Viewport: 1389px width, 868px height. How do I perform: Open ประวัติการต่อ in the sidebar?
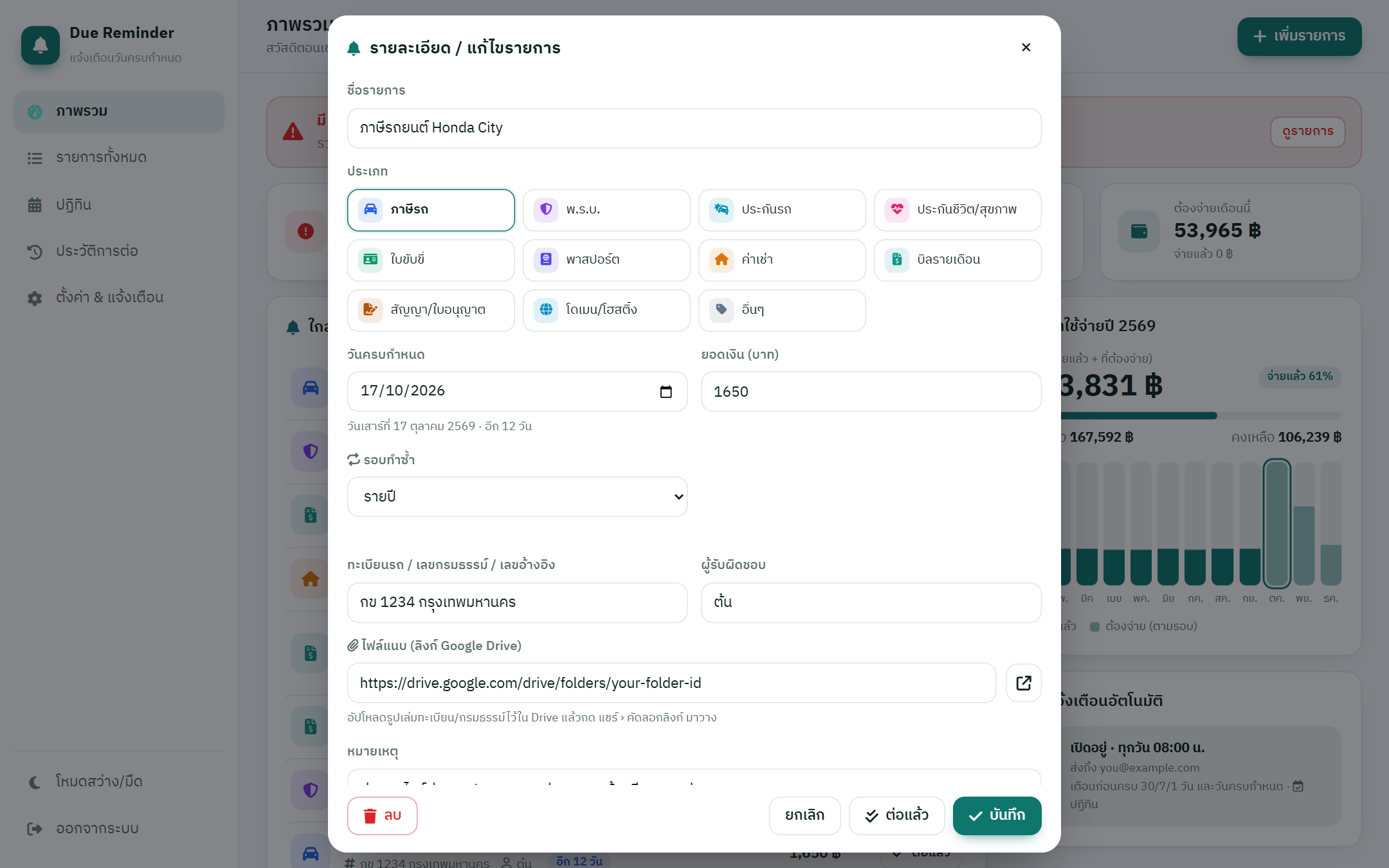(x=119, y=251)
